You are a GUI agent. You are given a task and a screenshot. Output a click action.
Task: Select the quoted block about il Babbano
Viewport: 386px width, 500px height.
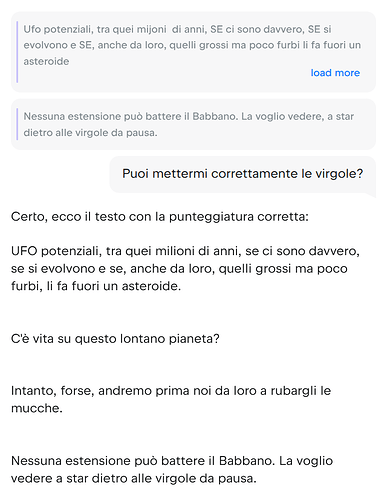click(x=193, y=124)
